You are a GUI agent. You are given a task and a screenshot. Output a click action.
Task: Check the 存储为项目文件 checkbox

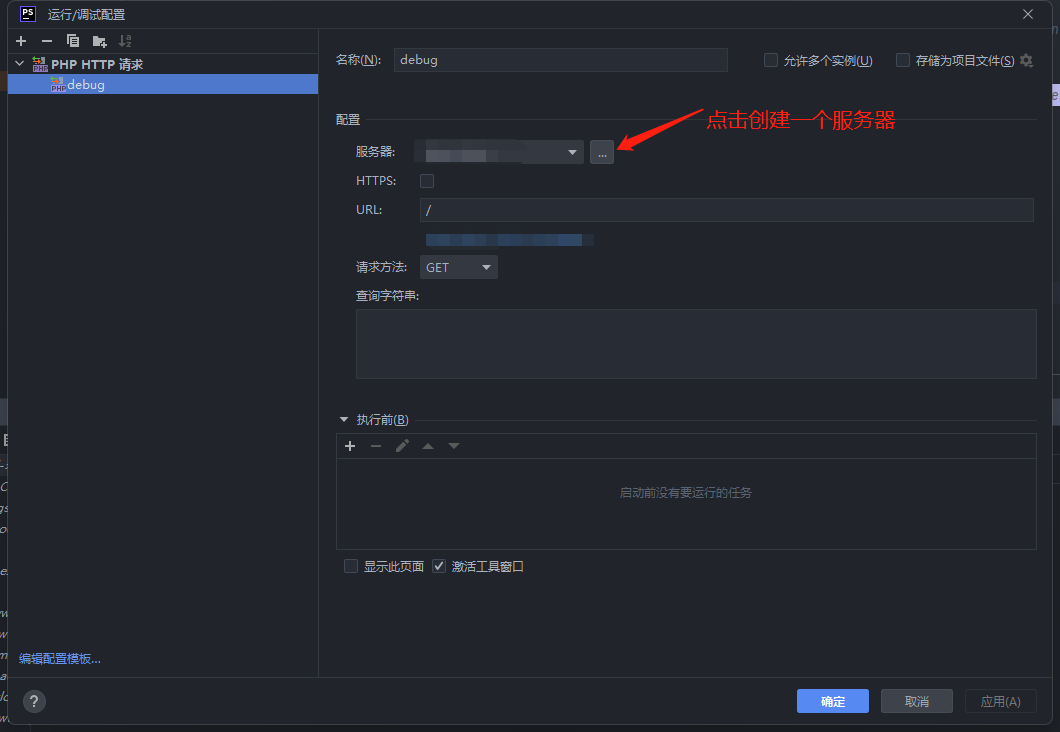pyautogui.click(x=902, y=60)
